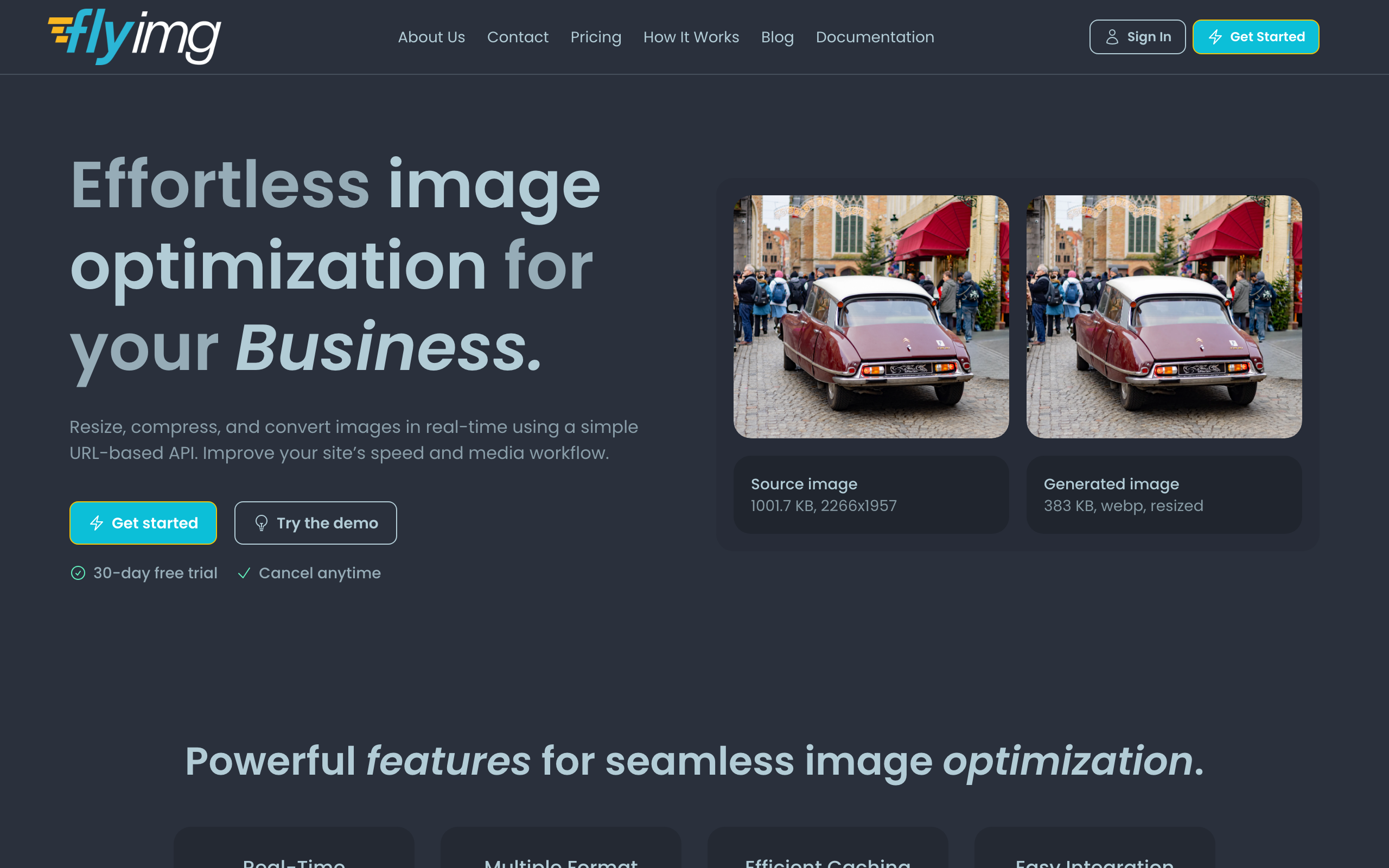
Task: Open the Blog link
Action: tap(777, 37)
